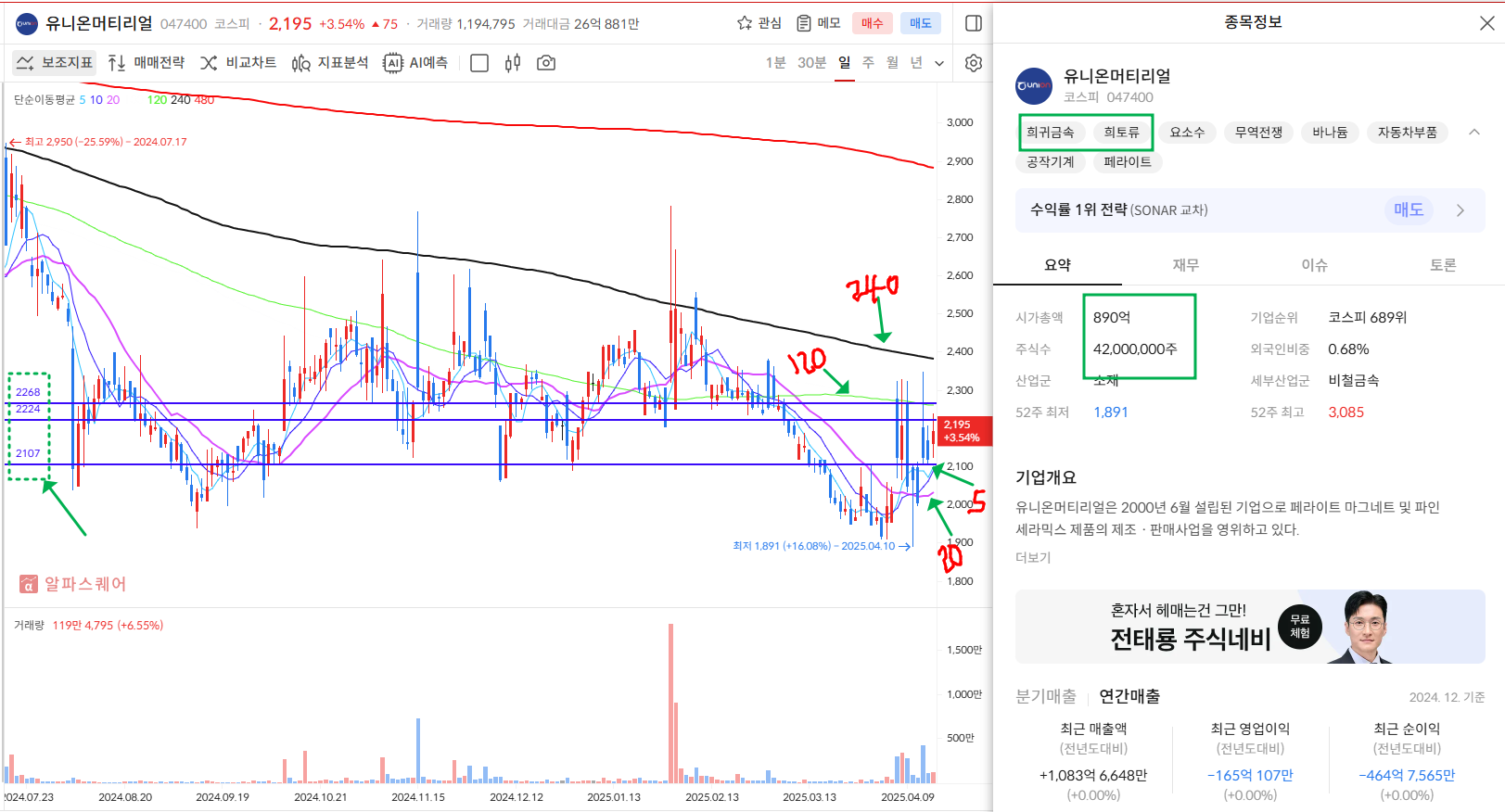Click the 자동차부품 theme tag
Screen dimensions: 1505x812
(x=1407, y=133)
